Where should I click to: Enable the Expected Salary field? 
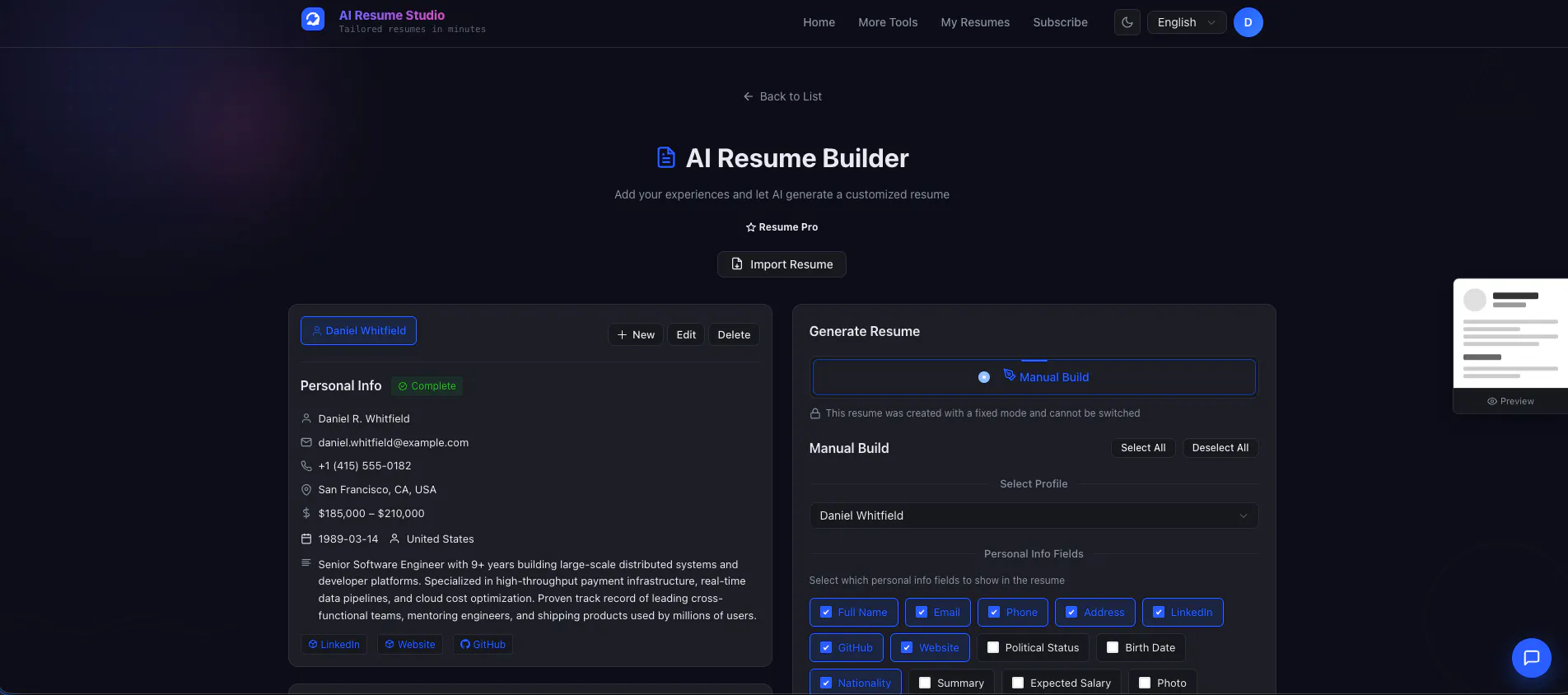(1062, 683)
